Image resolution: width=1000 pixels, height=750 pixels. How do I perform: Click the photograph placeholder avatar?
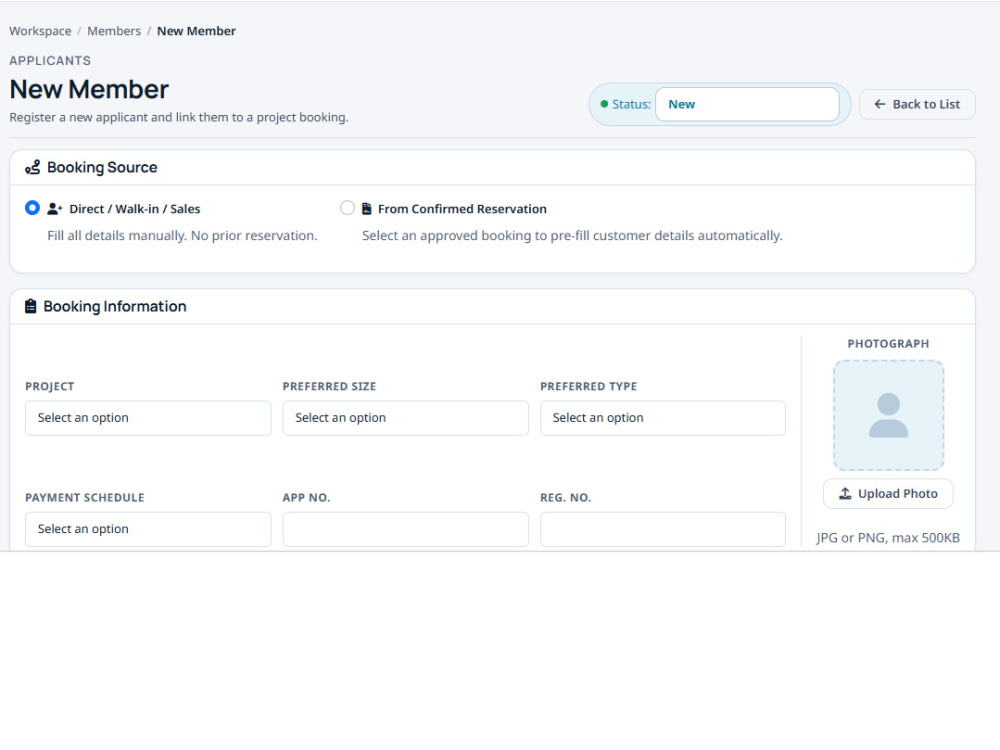(888, 415)
